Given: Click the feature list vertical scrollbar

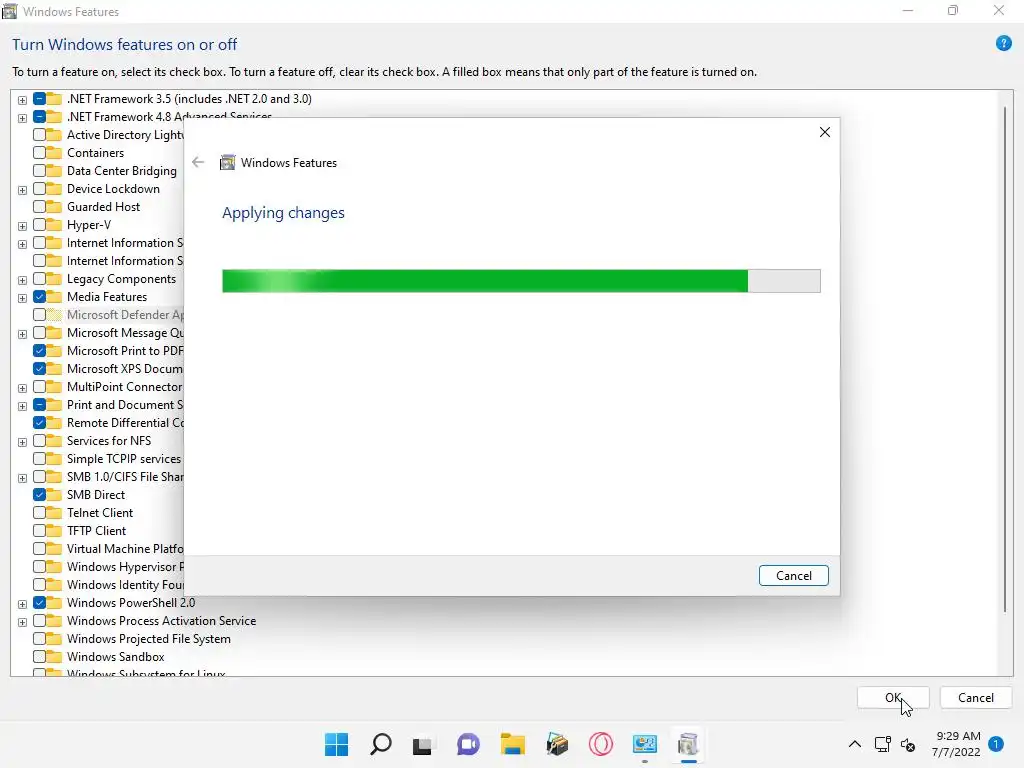Looking at the screenshot, I should (x=1004, y=359).
